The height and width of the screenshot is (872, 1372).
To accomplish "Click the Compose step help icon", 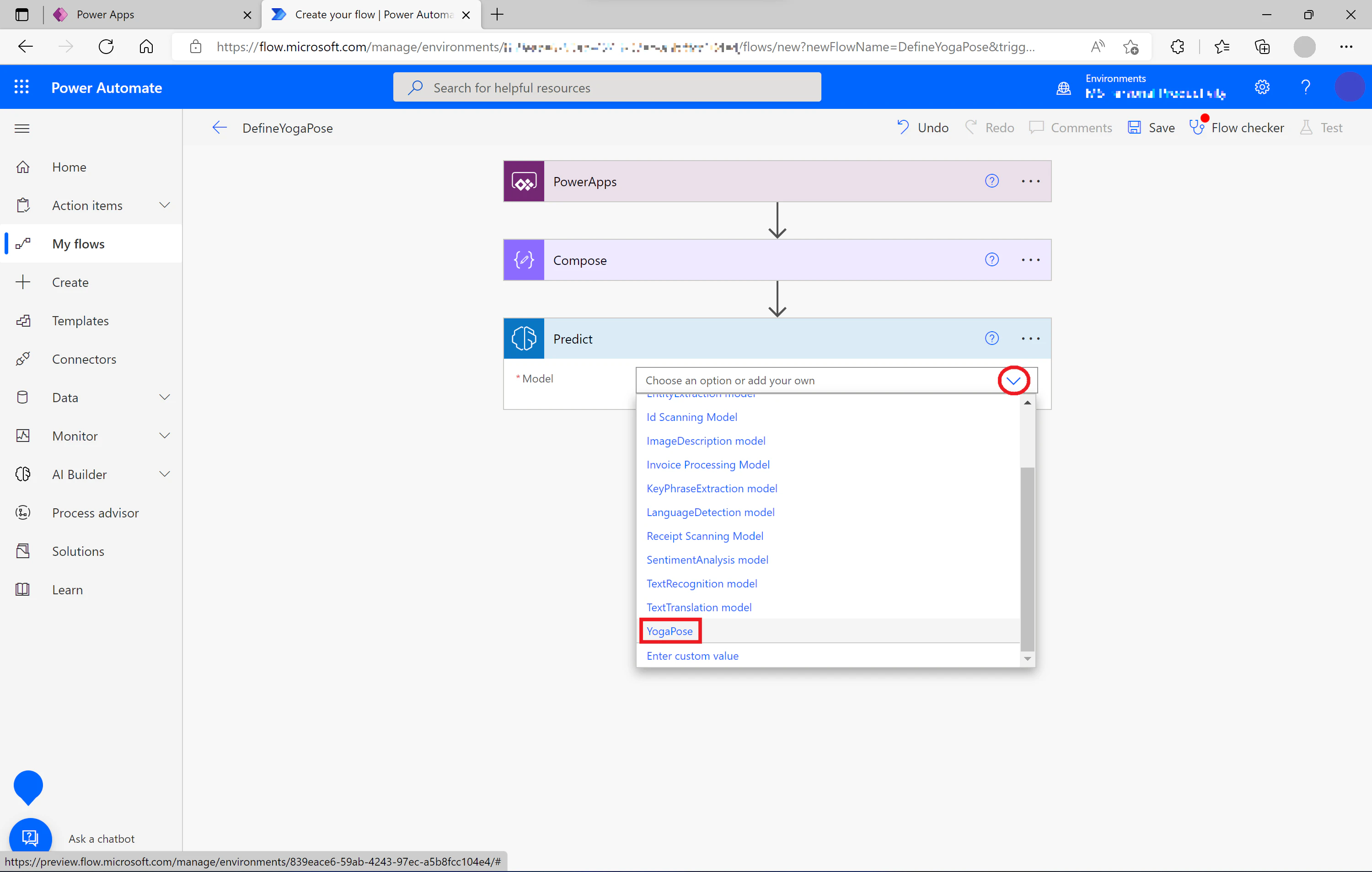I will click(991, 260).
